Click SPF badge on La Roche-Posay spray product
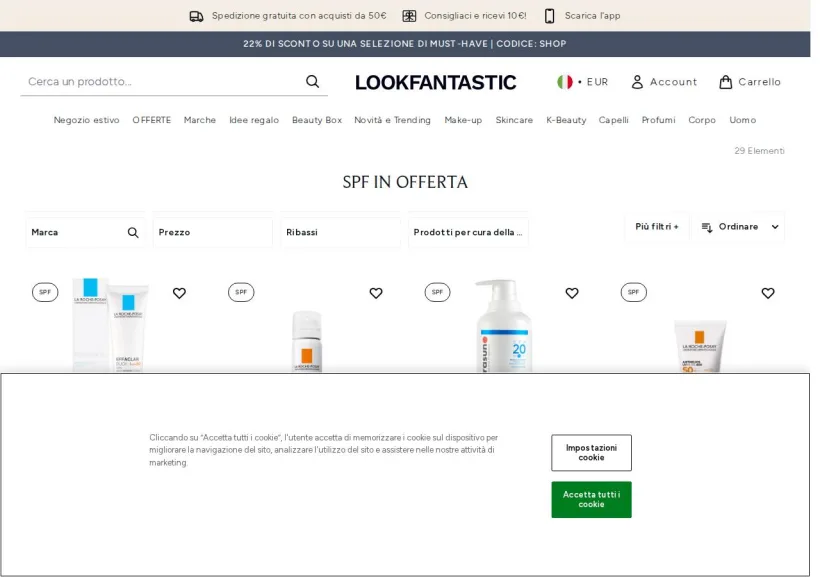820x577 pixels. pos(241,292)
